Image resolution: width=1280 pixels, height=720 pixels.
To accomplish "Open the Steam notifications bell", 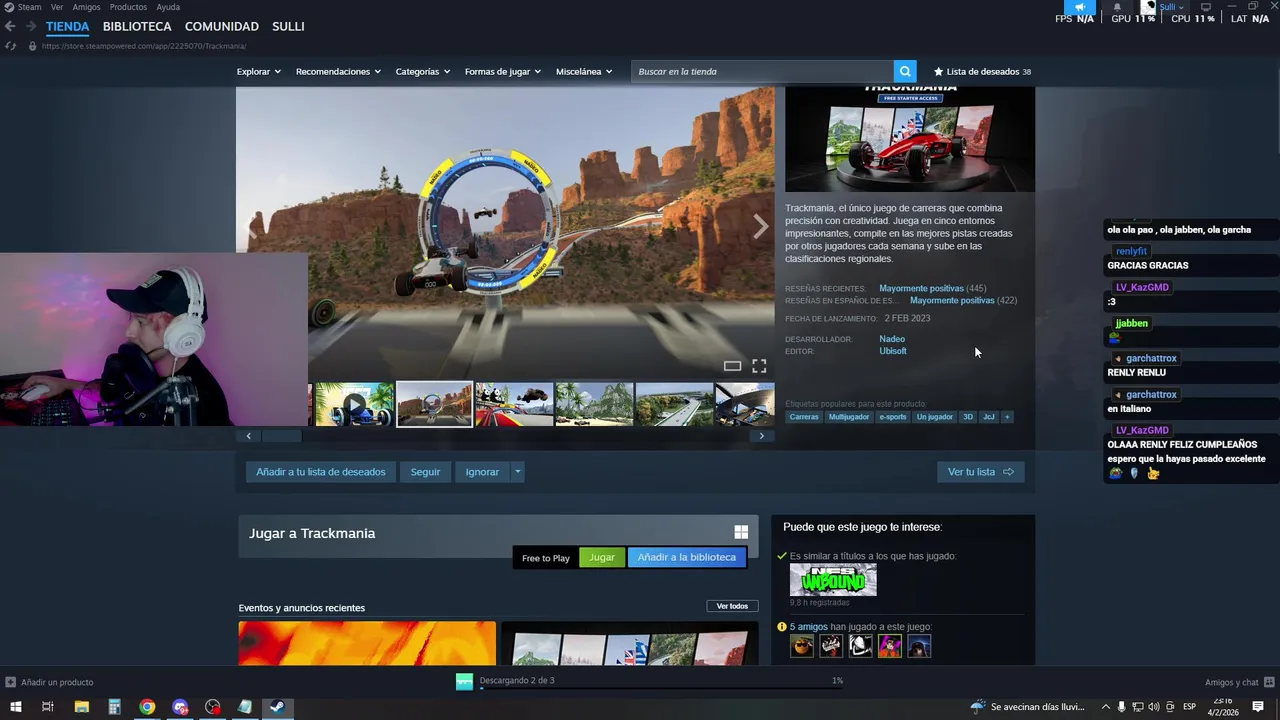I will [1117, 7].
